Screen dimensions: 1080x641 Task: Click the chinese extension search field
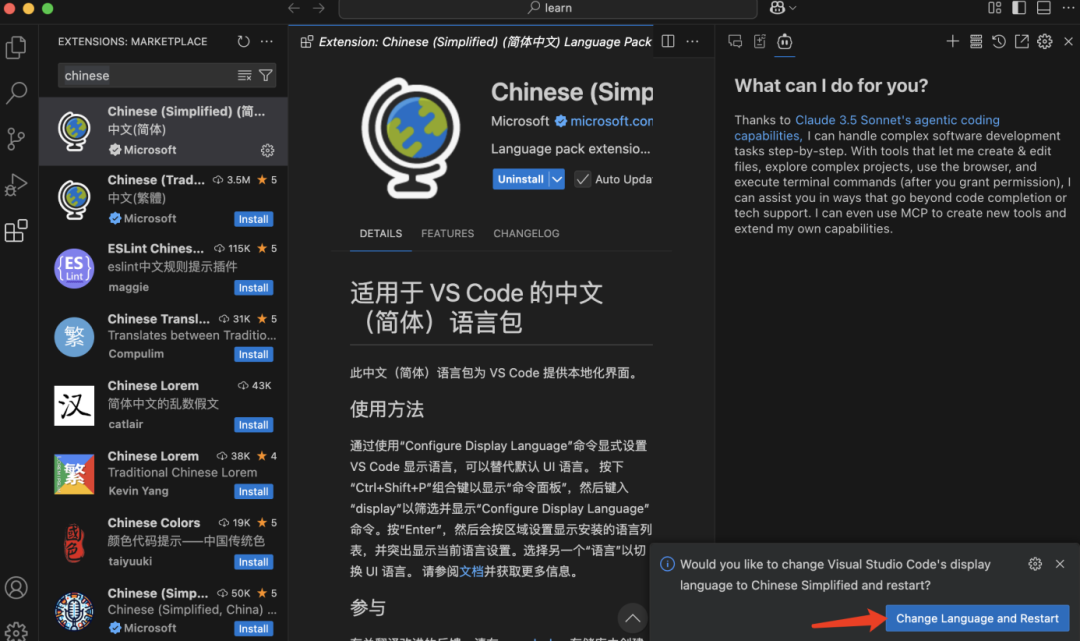pos(145,76)
